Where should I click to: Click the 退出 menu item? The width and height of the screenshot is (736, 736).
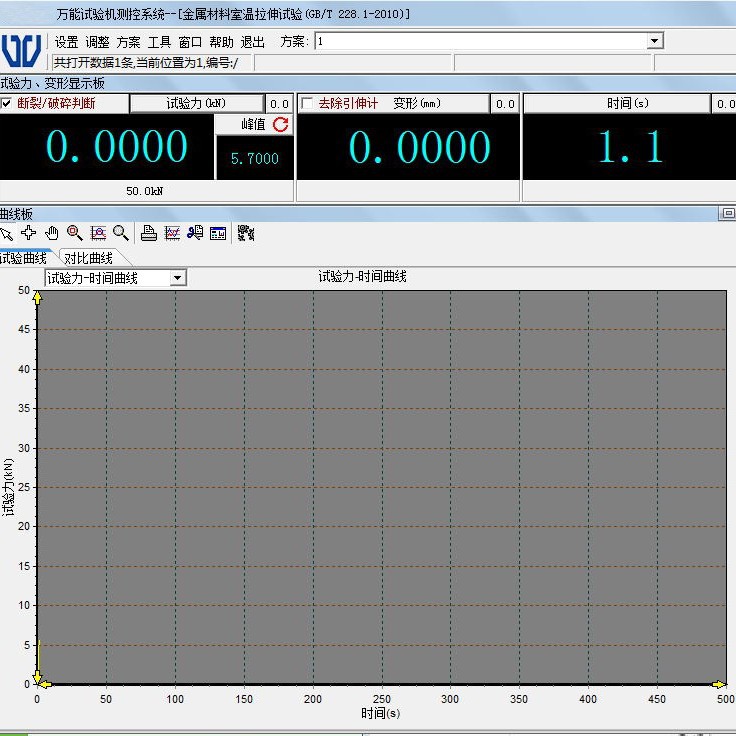253,42
